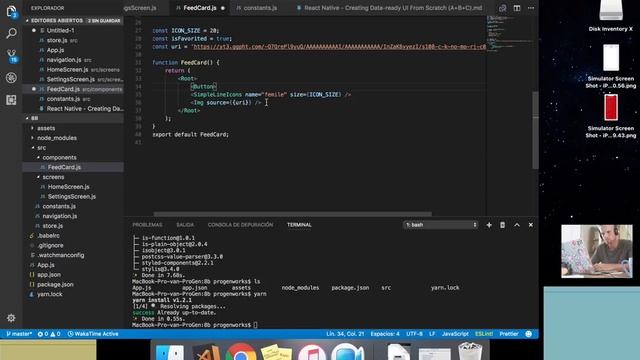
Task: Open the .babelrc file
Action: tap(48, 236)
